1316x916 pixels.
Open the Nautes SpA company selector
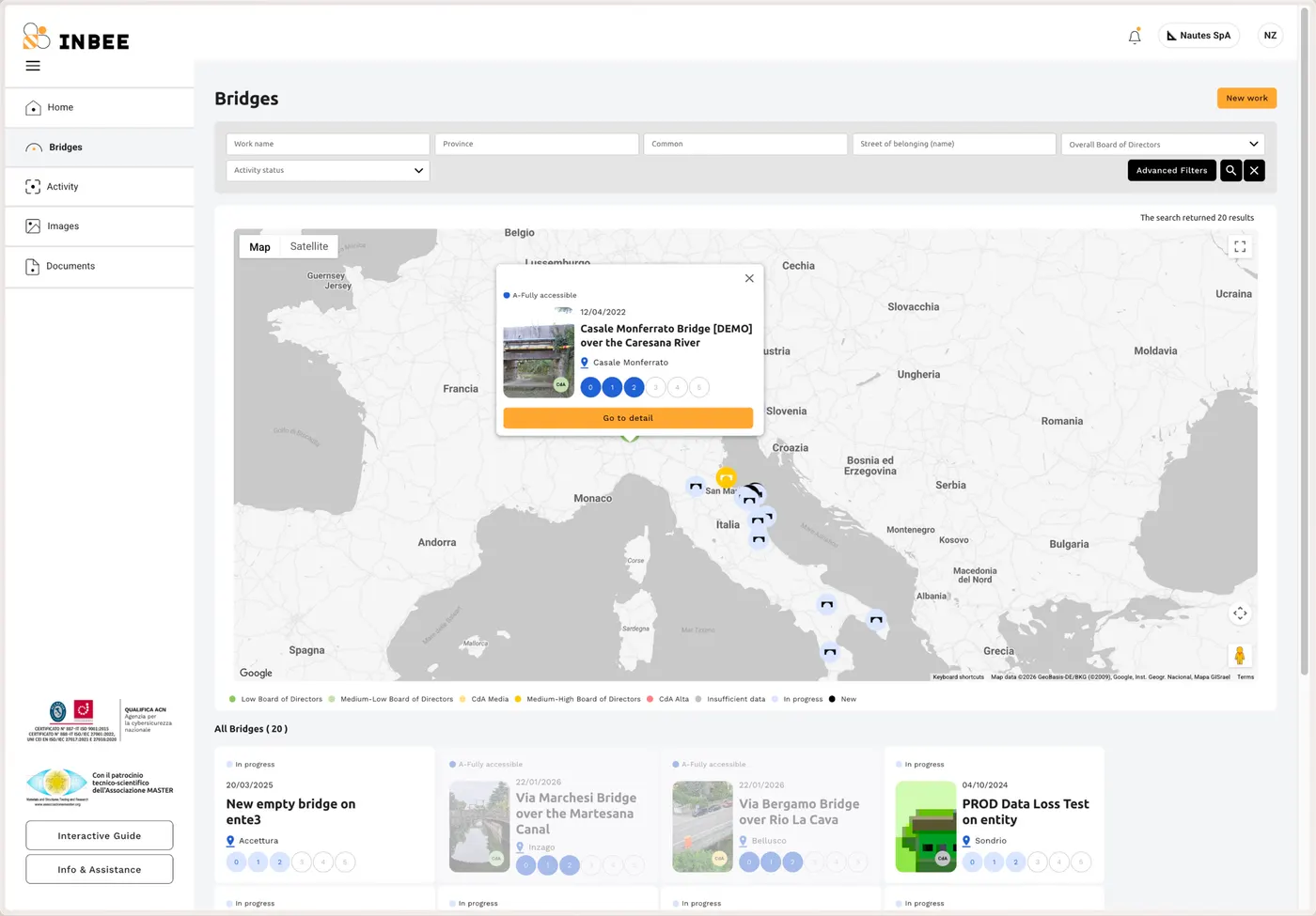pos(1198,36)
